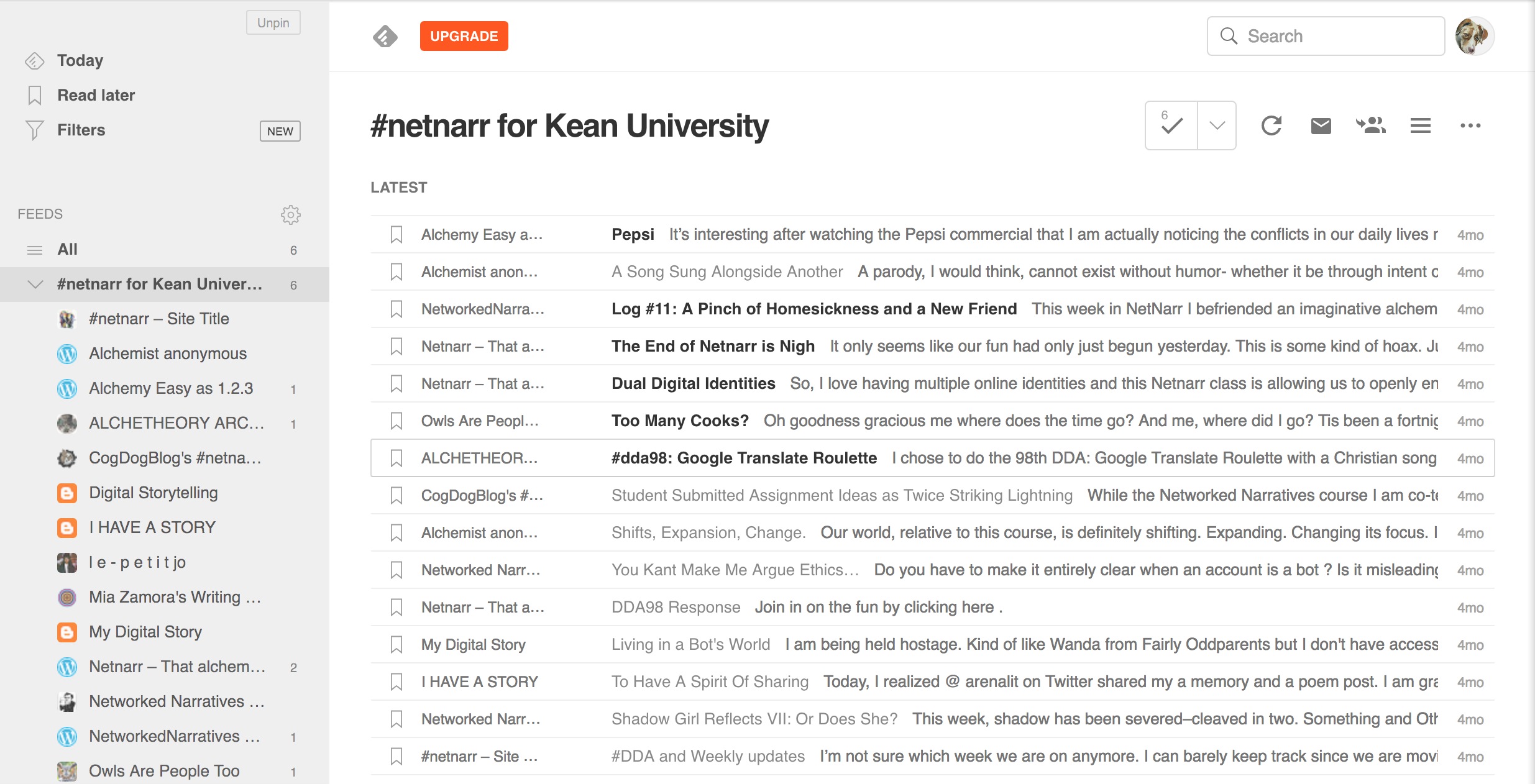
Task: Click the Unpin sidebar button
Action: click(x=273, y=23)
